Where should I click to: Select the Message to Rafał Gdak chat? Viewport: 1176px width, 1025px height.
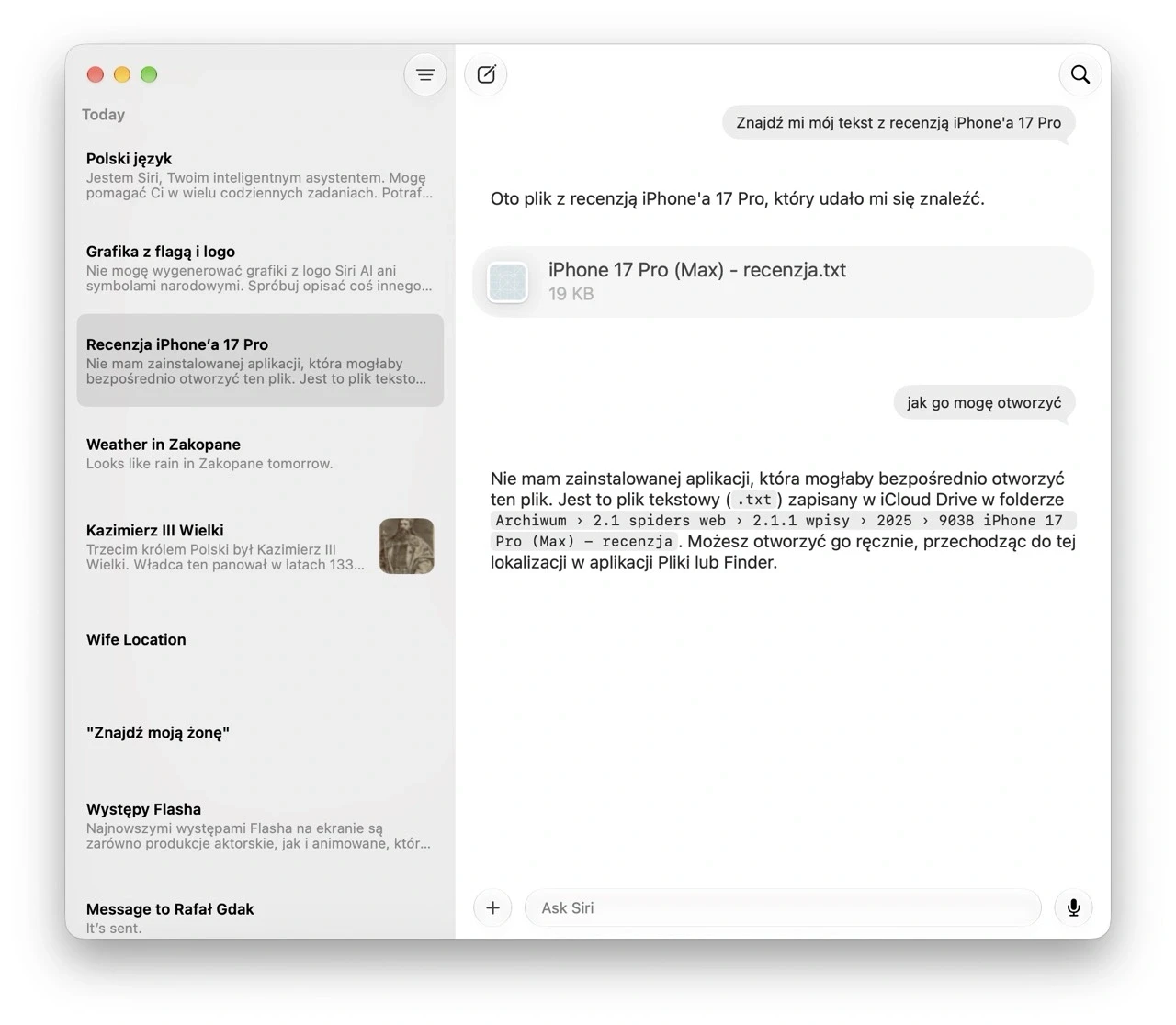point(260,918)
